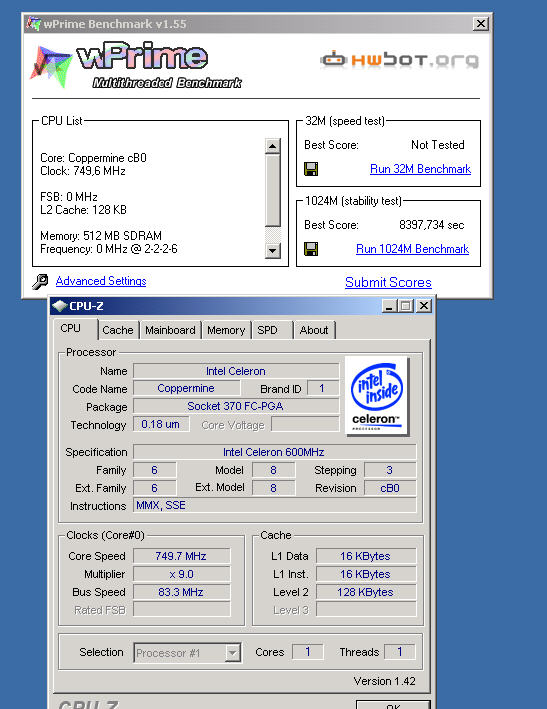547x709 pixels.
Task: Click the empty Level 3 cache field
Action: 365,610
